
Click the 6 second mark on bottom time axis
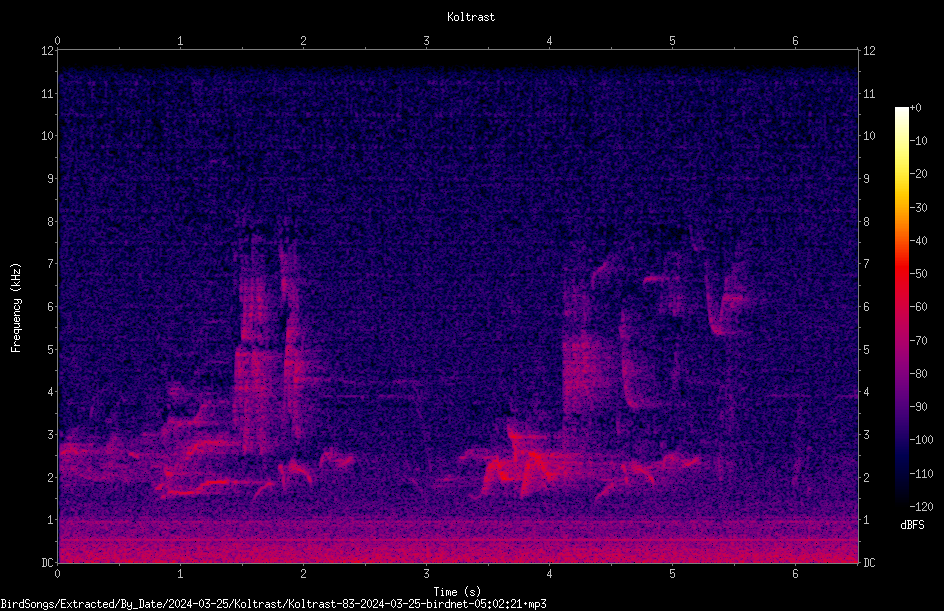click(x=795, y=574)
